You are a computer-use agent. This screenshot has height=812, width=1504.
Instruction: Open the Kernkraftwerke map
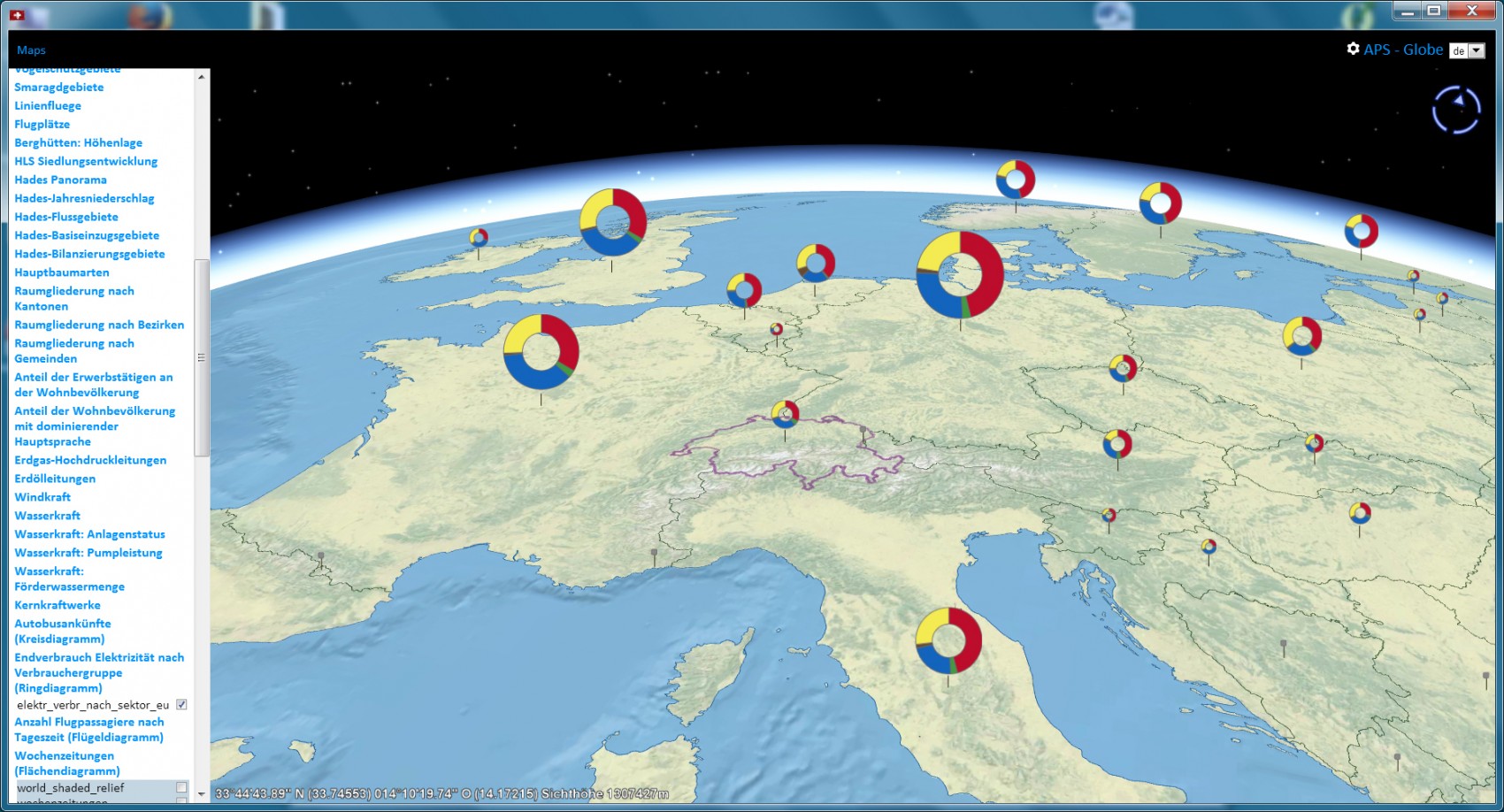point(58,605)
